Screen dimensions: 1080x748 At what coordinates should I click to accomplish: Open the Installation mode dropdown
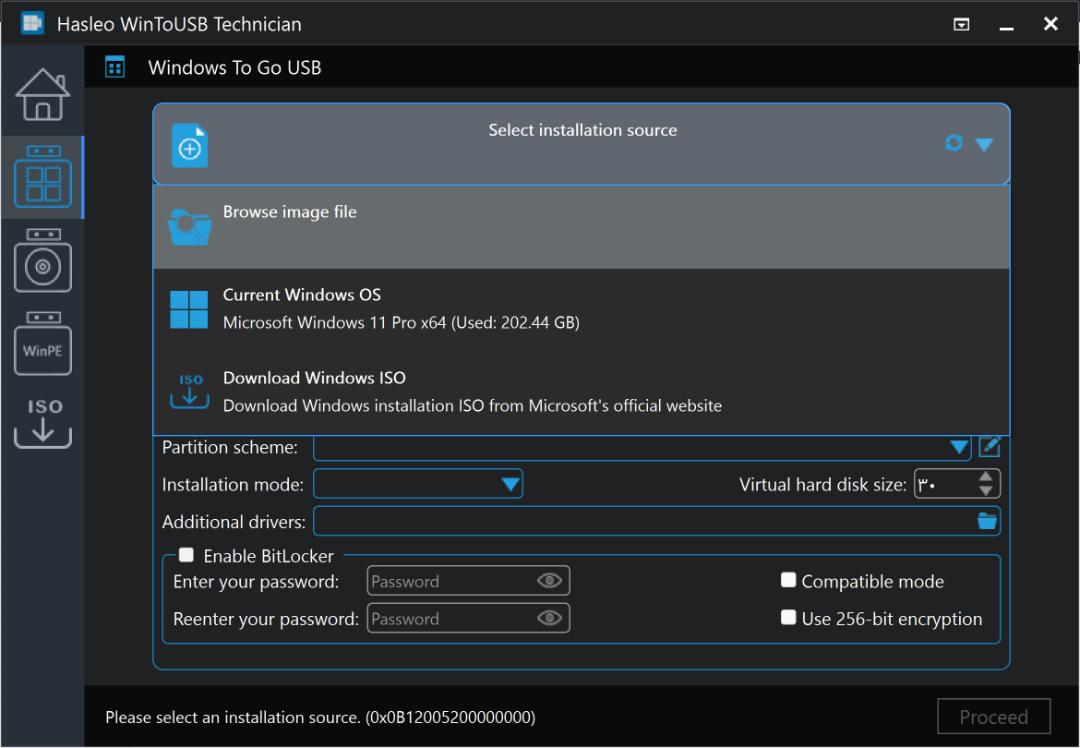coord(510,484)
